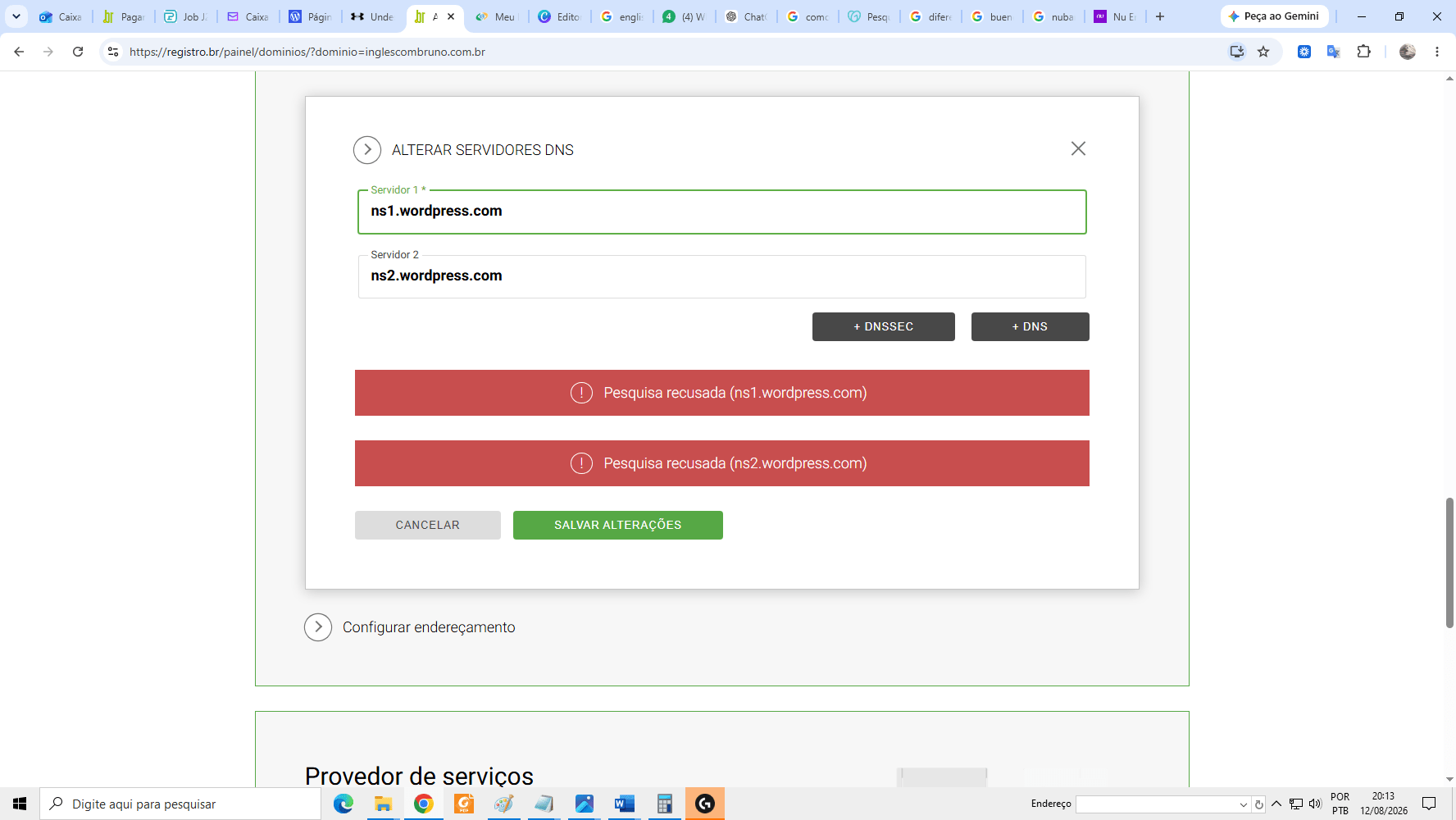Switch to the WhatsApp (4) tab

coord(685,16)
